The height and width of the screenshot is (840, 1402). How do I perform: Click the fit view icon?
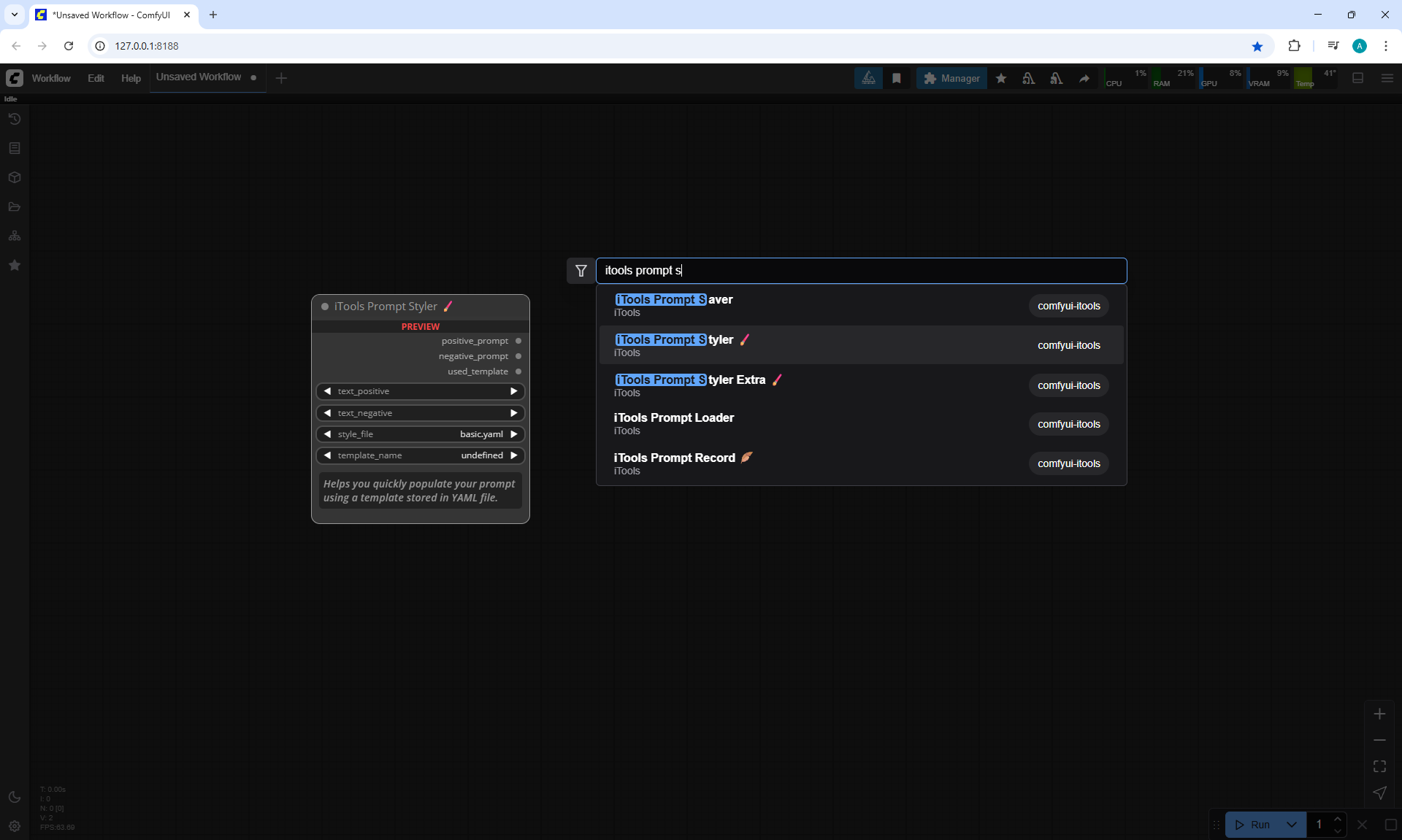1379,766
